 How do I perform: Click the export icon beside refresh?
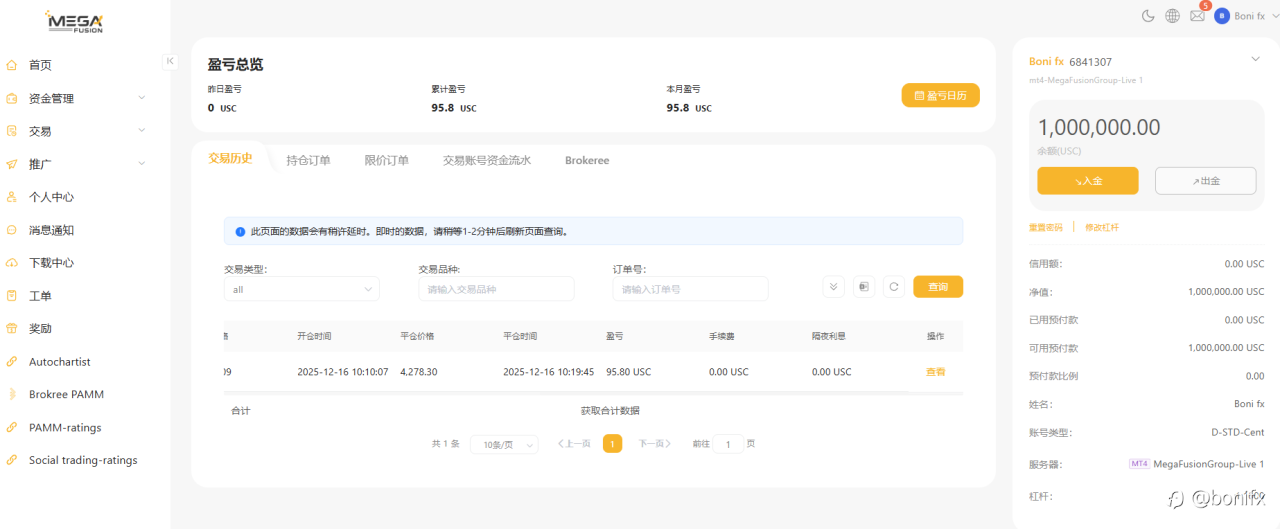(864, 287)
